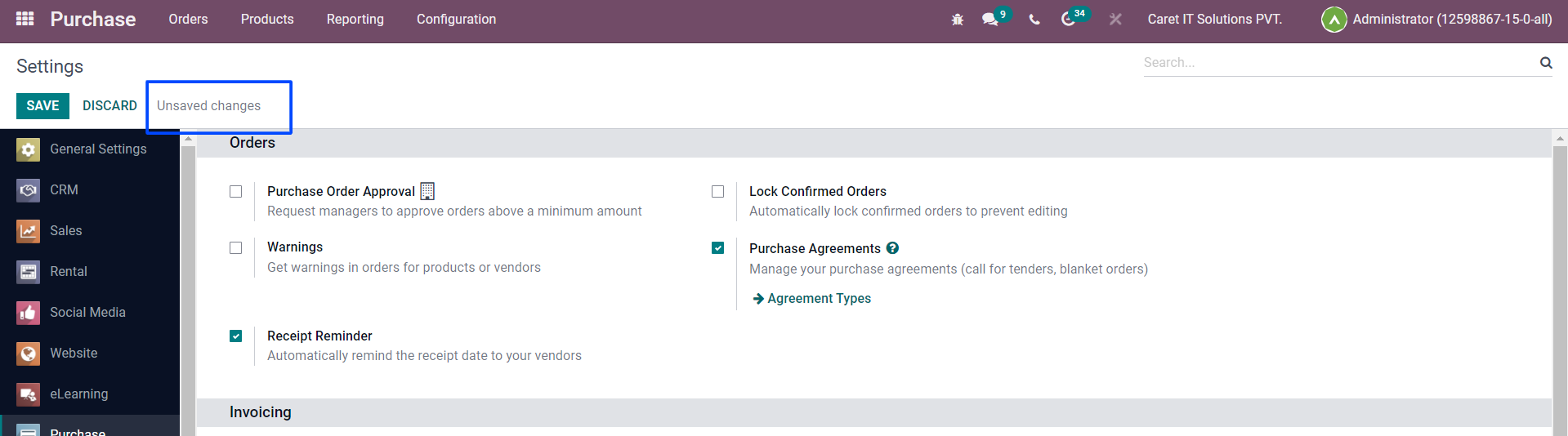Open the conversations chat icon
The height and width of the screenshot is (436, 1568).
pyautogui.click(x=990, y=20)
